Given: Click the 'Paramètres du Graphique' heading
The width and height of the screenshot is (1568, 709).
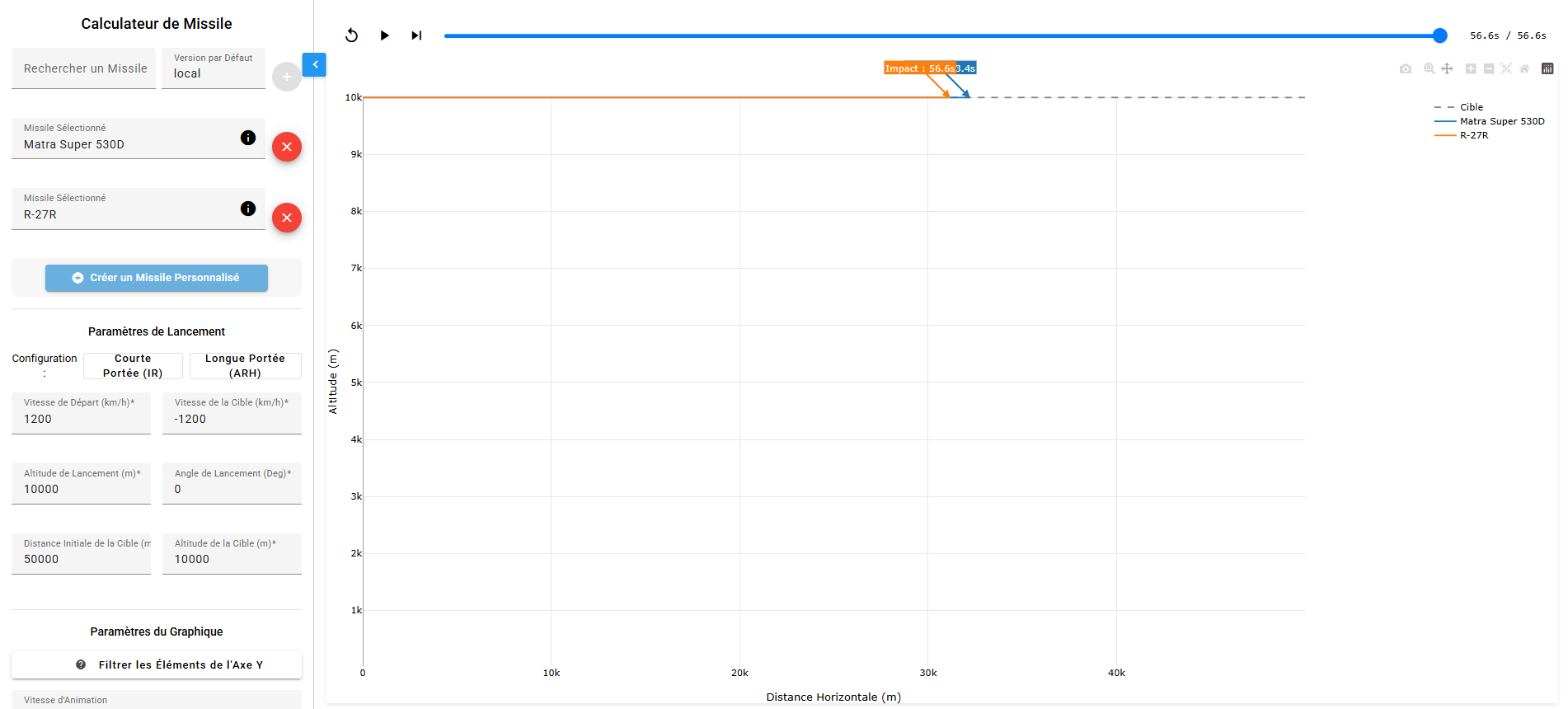Looking at the screenshot, I should pyautogui.click(x=157, y=632).
